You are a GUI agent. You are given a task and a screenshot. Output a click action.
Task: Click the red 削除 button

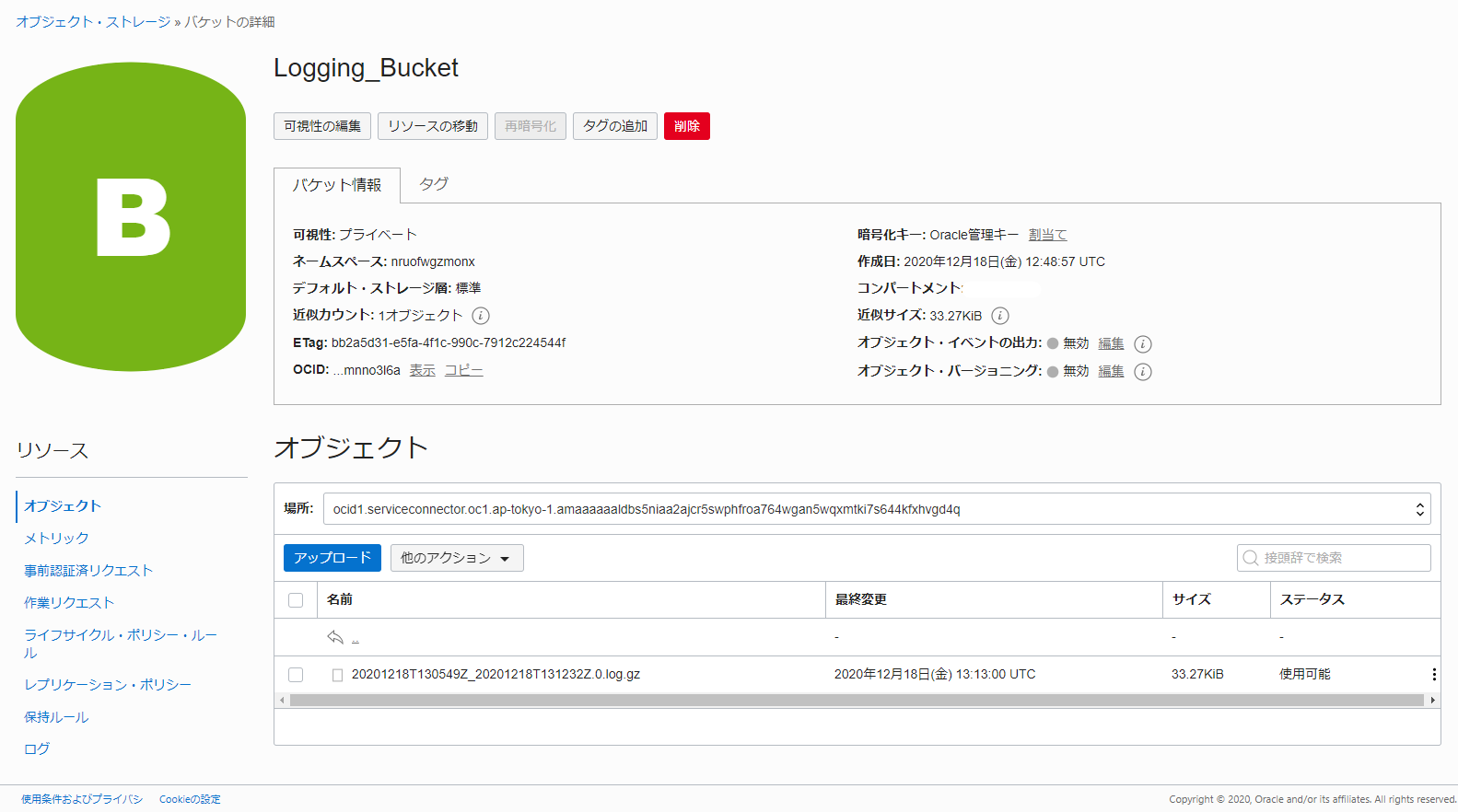(x=687, y=126)
